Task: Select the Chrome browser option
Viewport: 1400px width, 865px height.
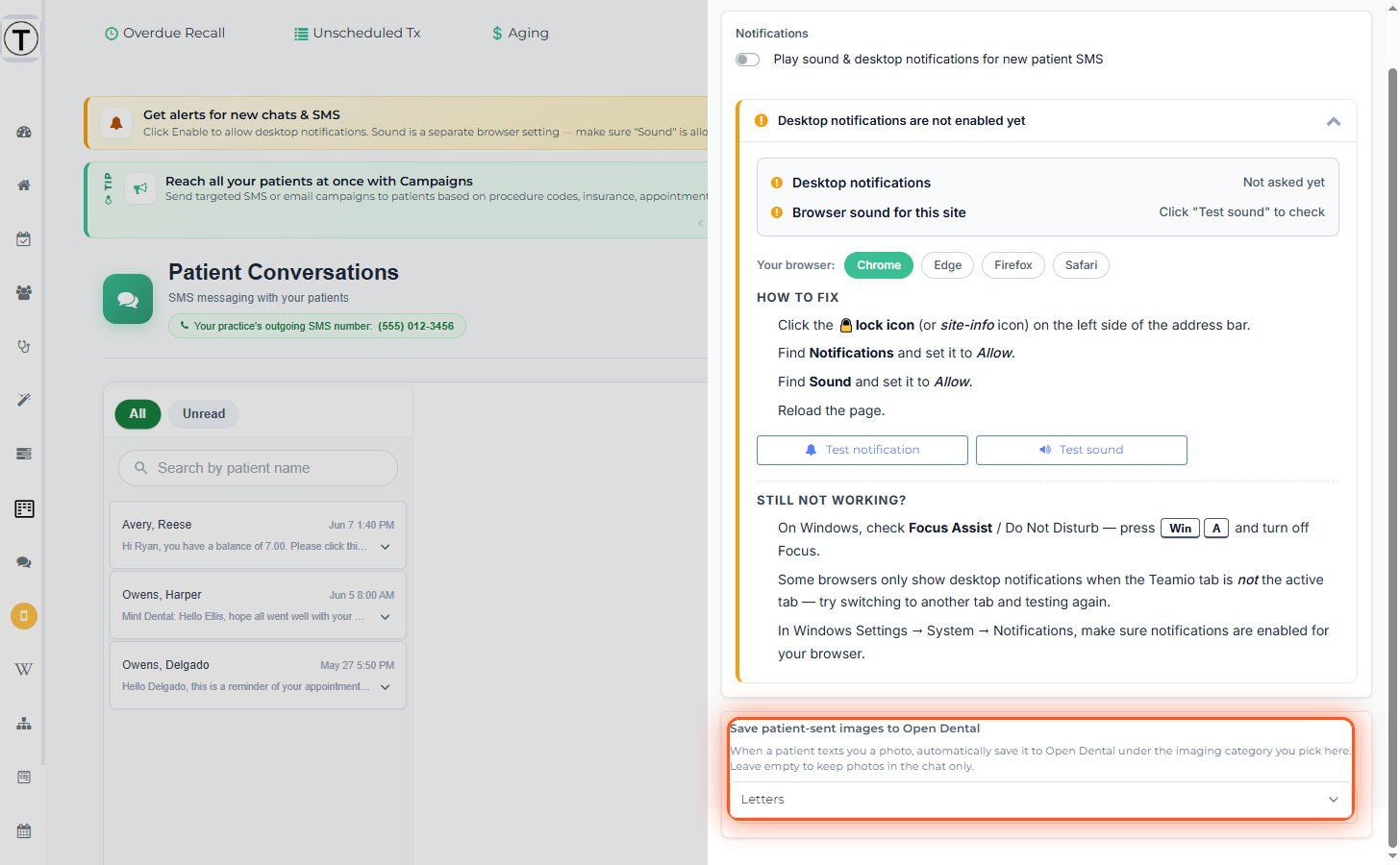Action: 879,265
